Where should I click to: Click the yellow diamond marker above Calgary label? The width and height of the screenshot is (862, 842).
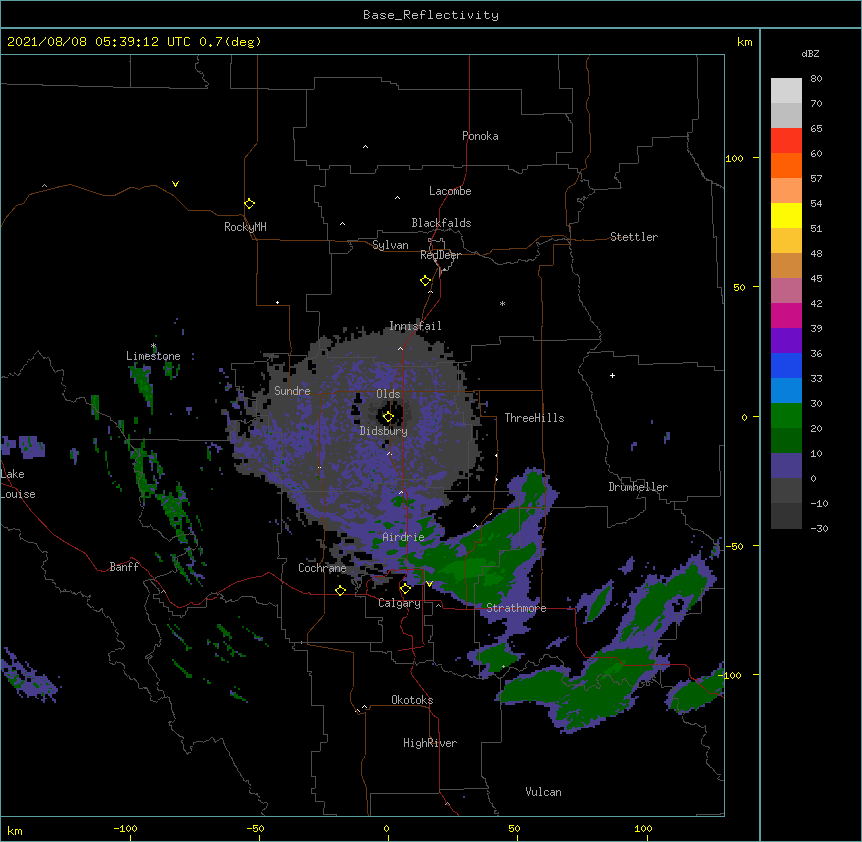405,589
